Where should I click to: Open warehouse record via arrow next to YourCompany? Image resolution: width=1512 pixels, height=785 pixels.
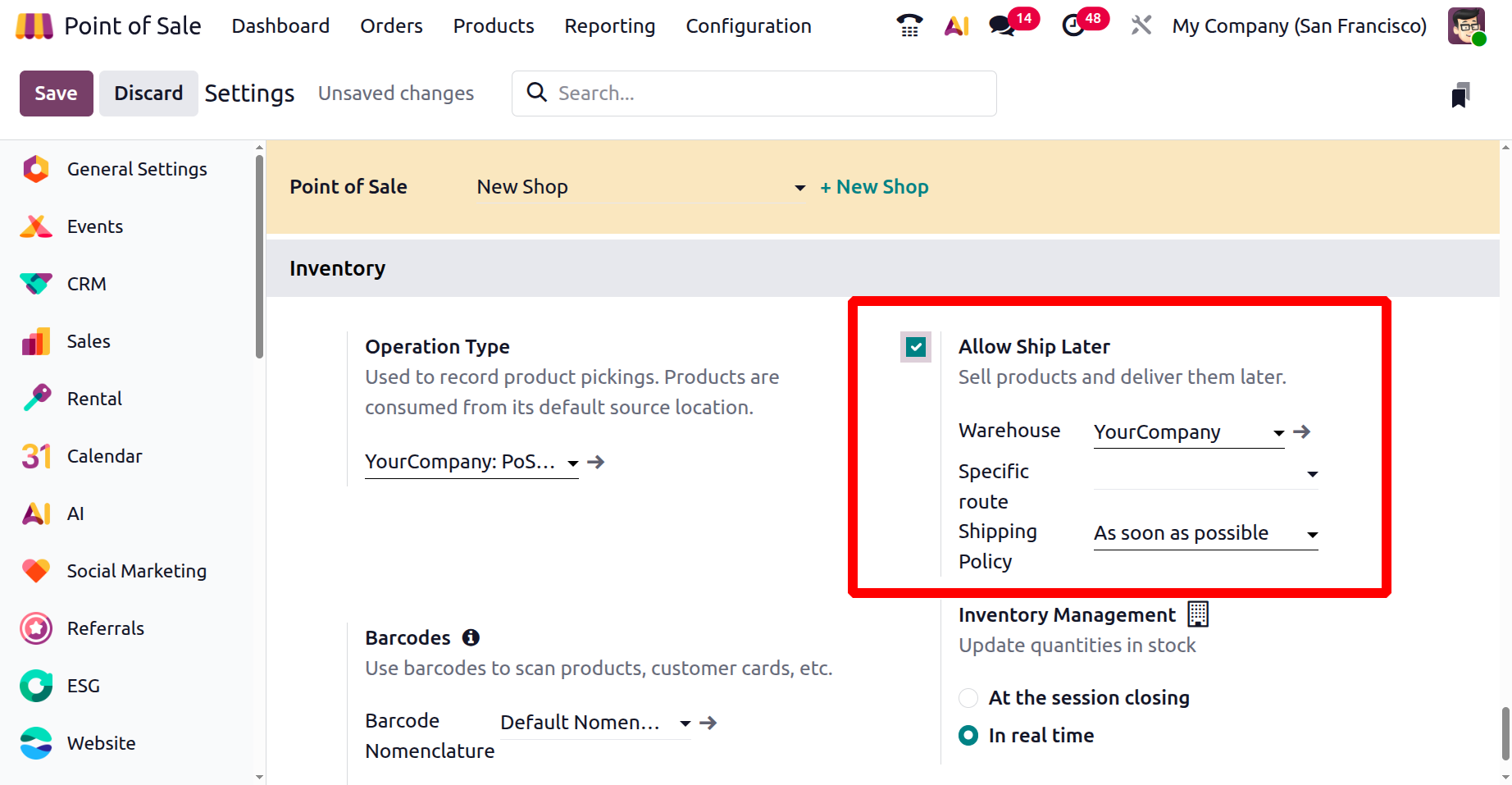coord(1302,431)
